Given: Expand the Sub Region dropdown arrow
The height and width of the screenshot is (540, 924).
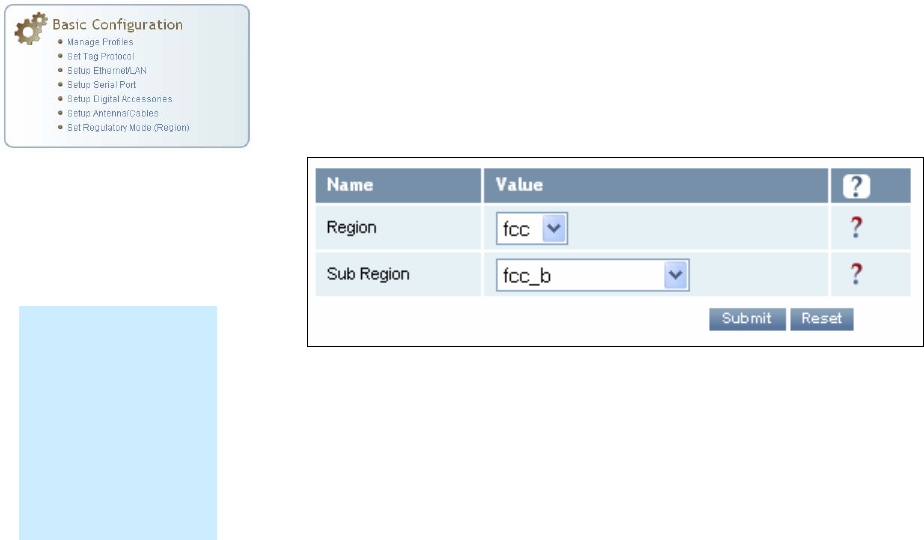Looking at the screenshot, I should pos(676,275).
